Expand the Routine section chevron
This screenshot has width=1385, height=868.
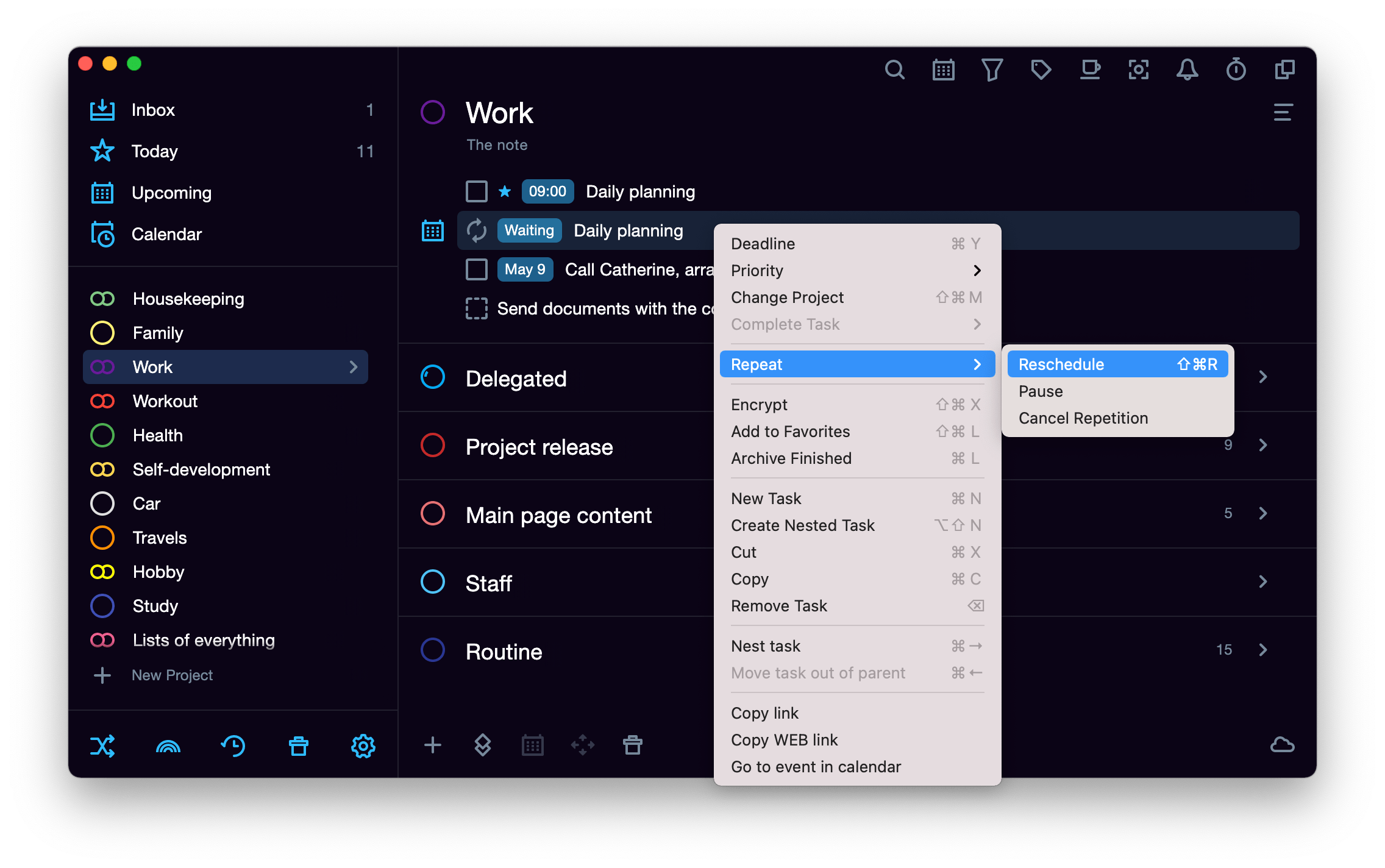1262,650
